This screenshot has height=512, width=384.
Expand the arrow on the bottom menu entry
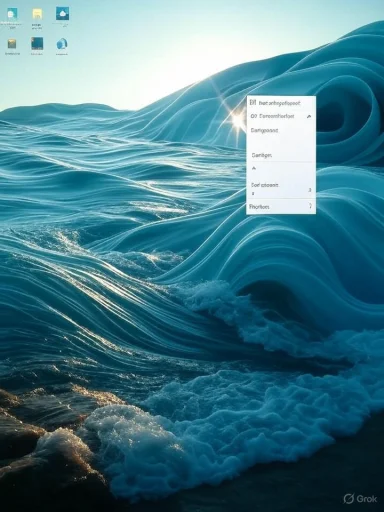point(310,206)
